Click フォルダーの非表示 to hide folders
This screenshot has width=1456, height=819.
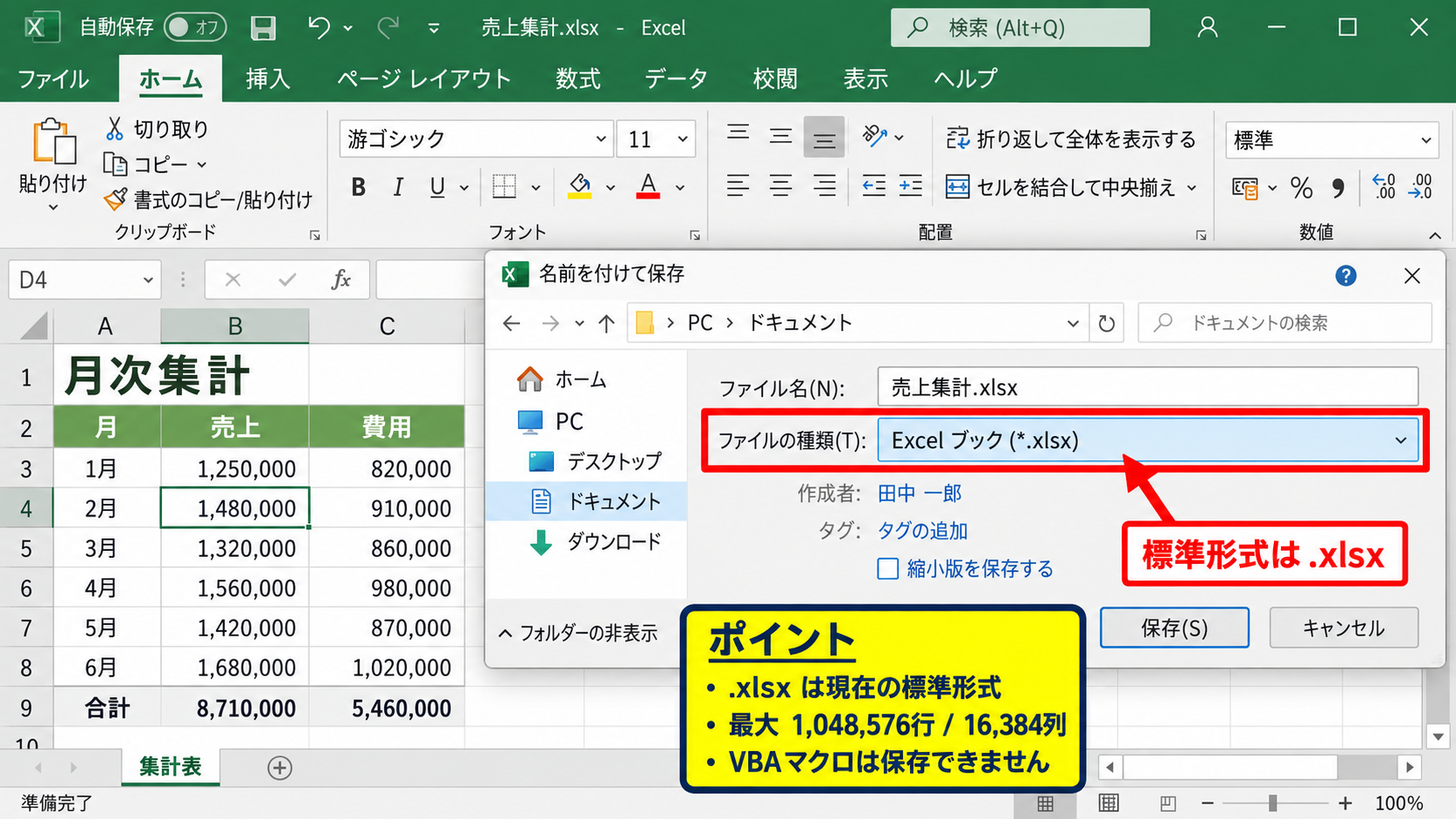point(578,634)
